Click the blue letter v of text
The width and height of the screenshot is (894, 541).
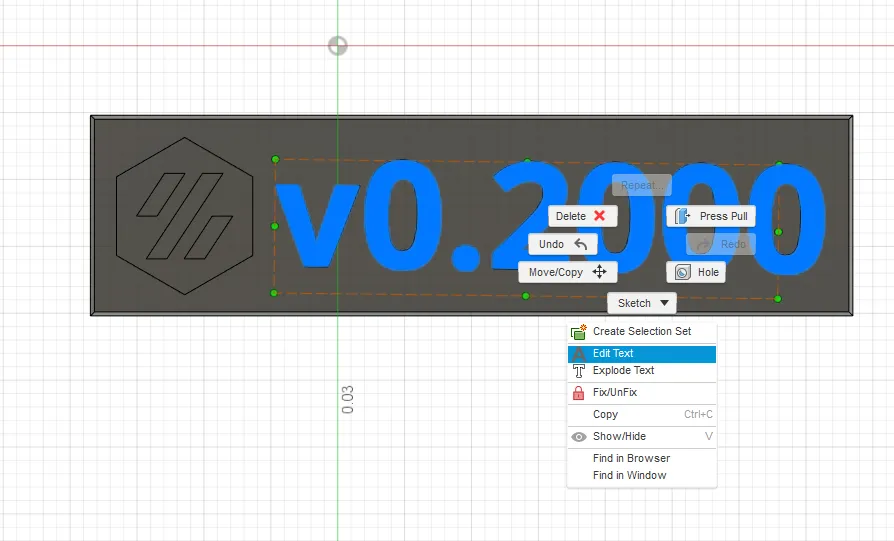318,226
